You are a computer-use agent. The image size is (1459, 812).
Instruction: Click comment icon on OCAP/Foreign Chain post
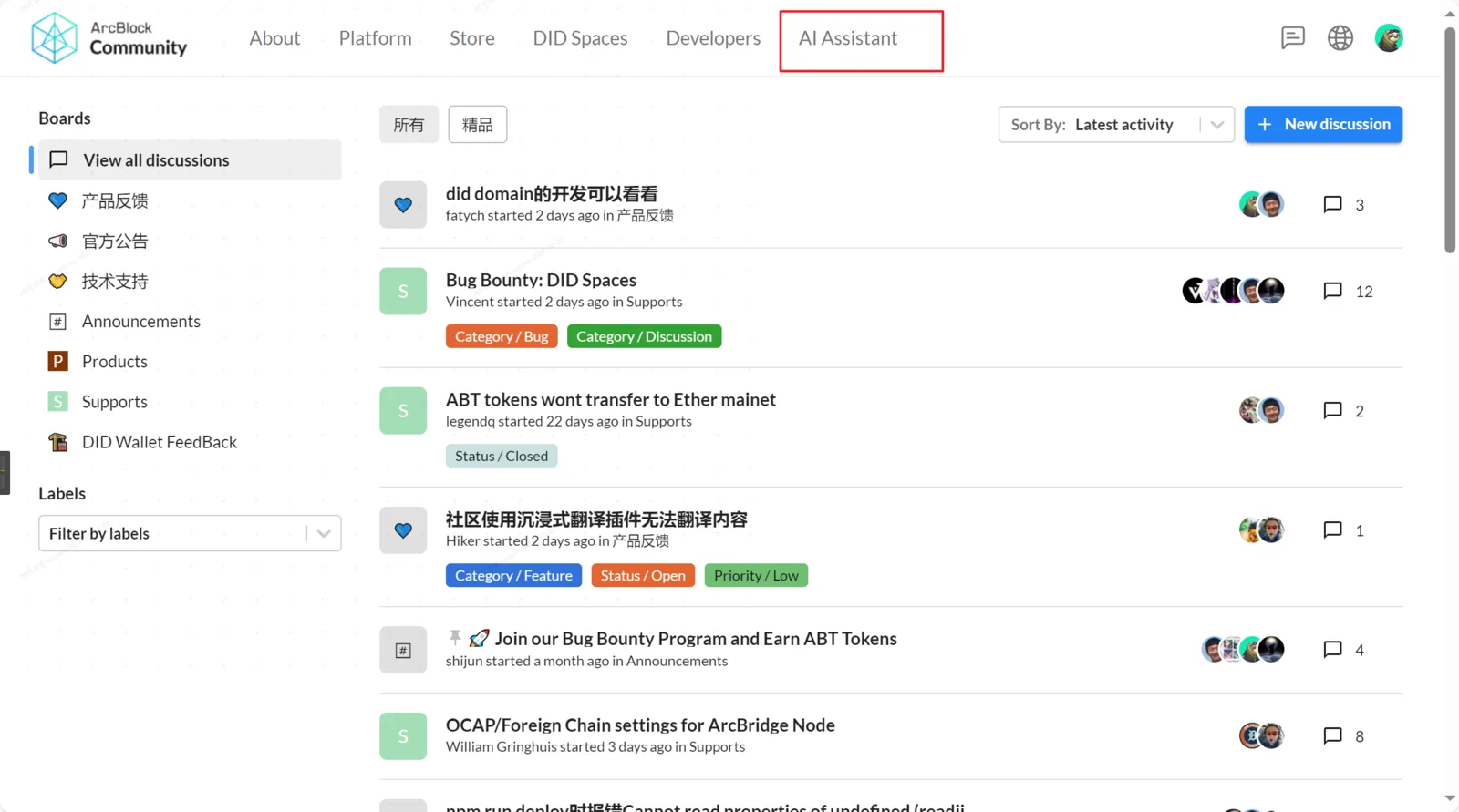1332,735
